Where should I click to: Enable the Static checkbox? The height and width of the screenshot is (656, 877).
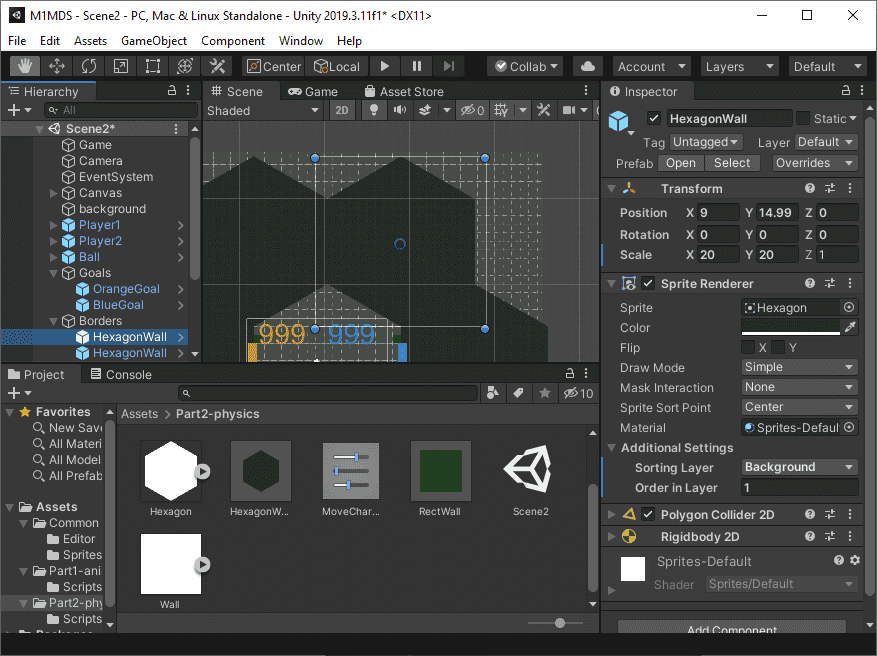click(803, 118)
